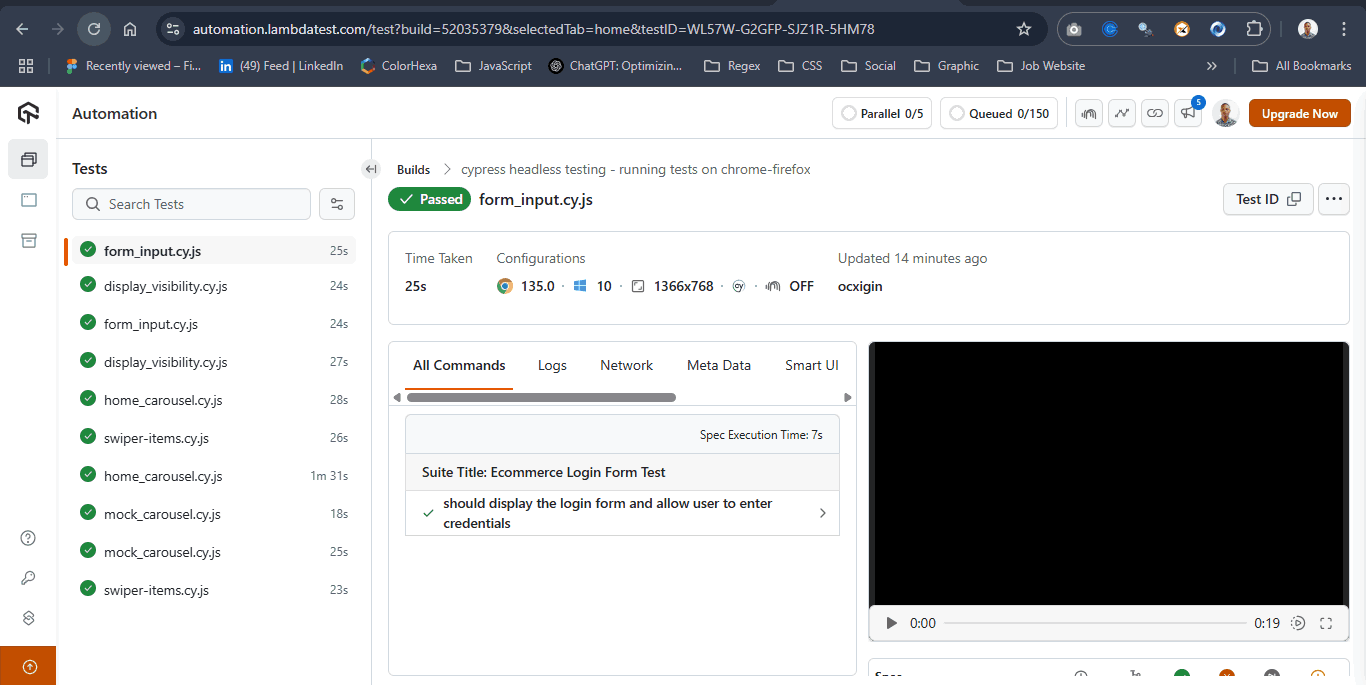Viewport: 1366px width, 685px height.
Task: Open the Tests sidebar panel icon
Action: pyautogui.click(x=27, y=159)
